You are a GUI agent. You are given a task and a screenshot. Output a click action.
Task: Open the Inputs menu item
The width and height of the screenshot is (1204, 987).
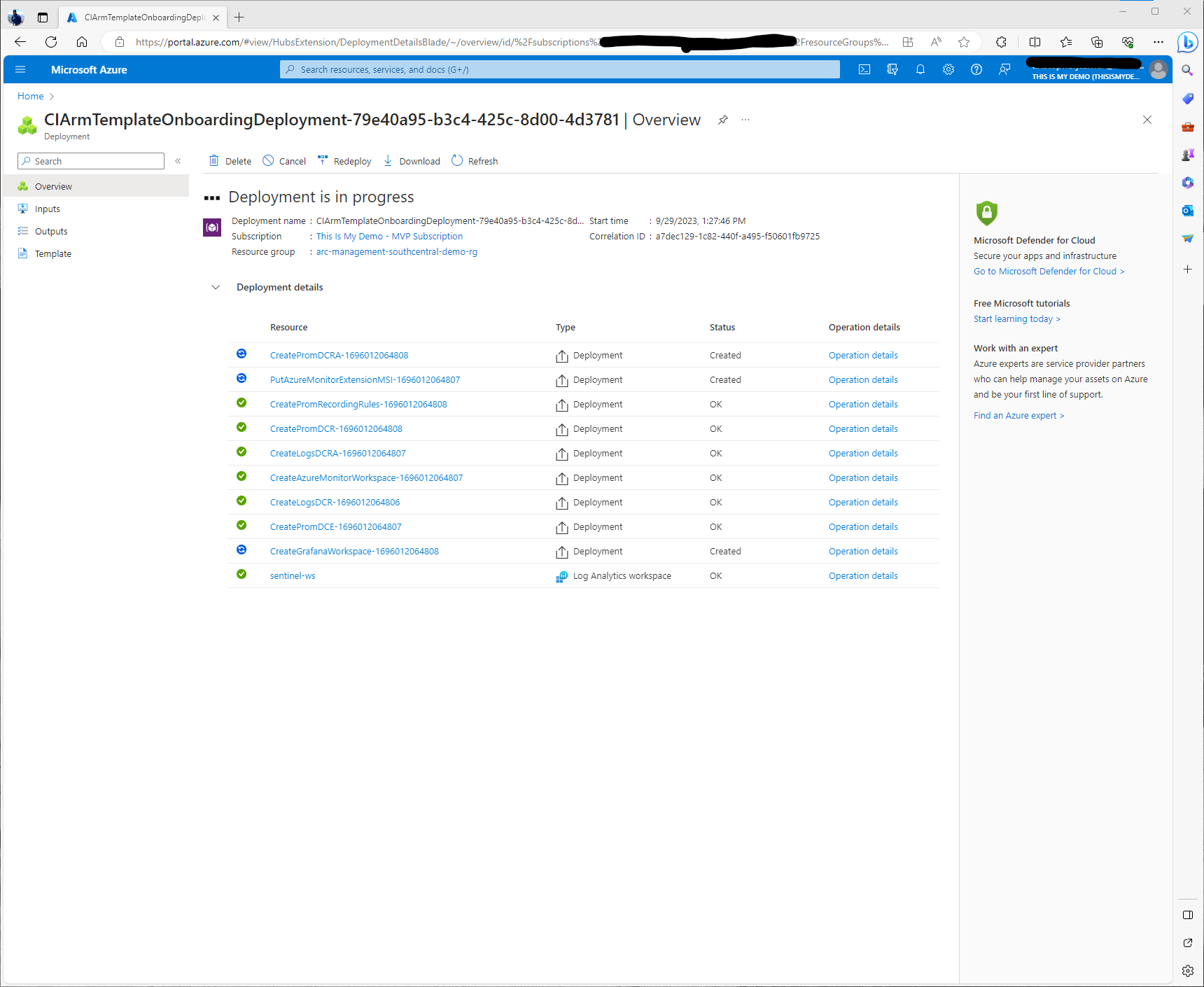48,209
